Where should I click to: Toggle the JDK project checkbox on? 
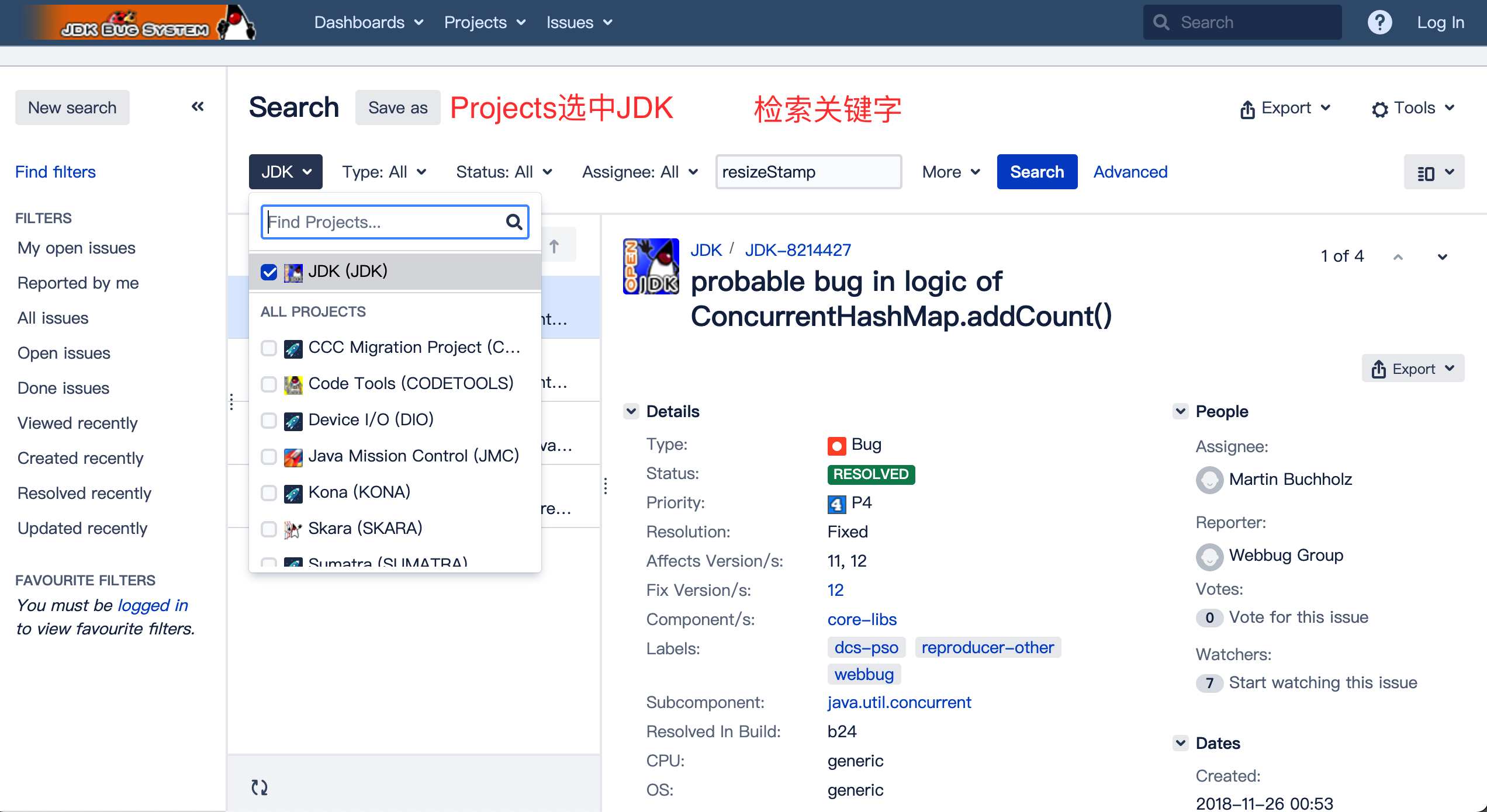(269, 270)
